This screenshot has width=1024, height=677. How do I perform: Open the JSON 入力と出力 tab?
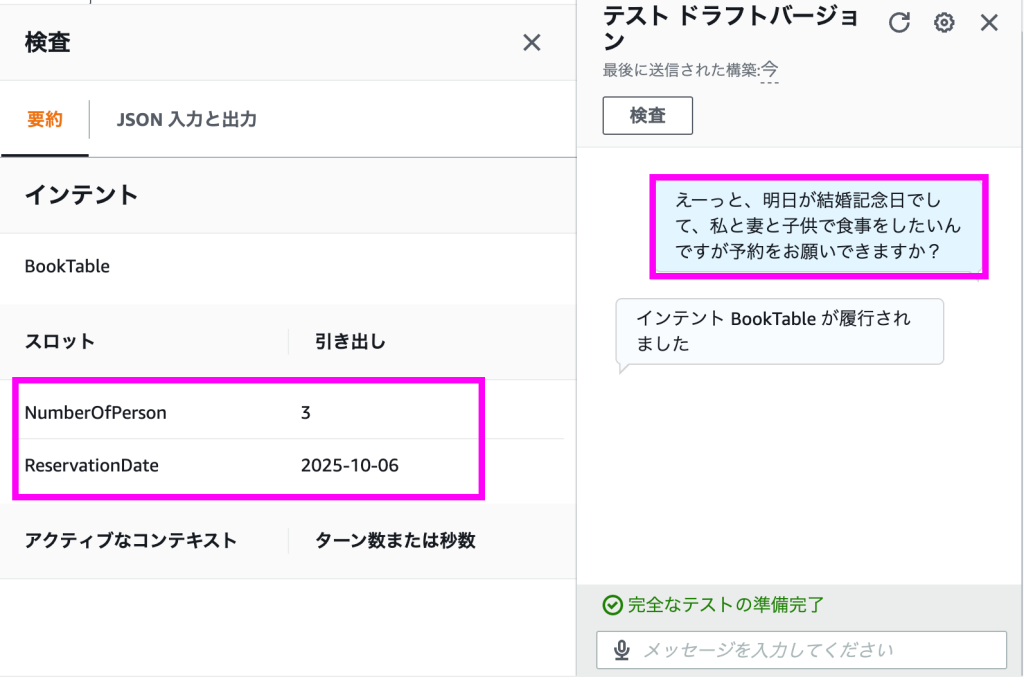click(186, 119)
